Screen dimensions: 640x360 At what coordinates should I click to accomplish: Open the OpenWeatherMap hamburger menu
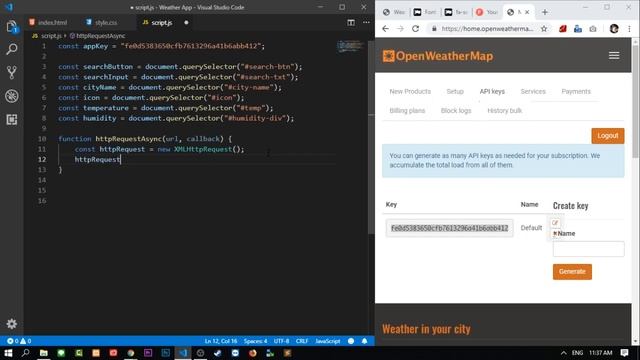click(614, 56)
